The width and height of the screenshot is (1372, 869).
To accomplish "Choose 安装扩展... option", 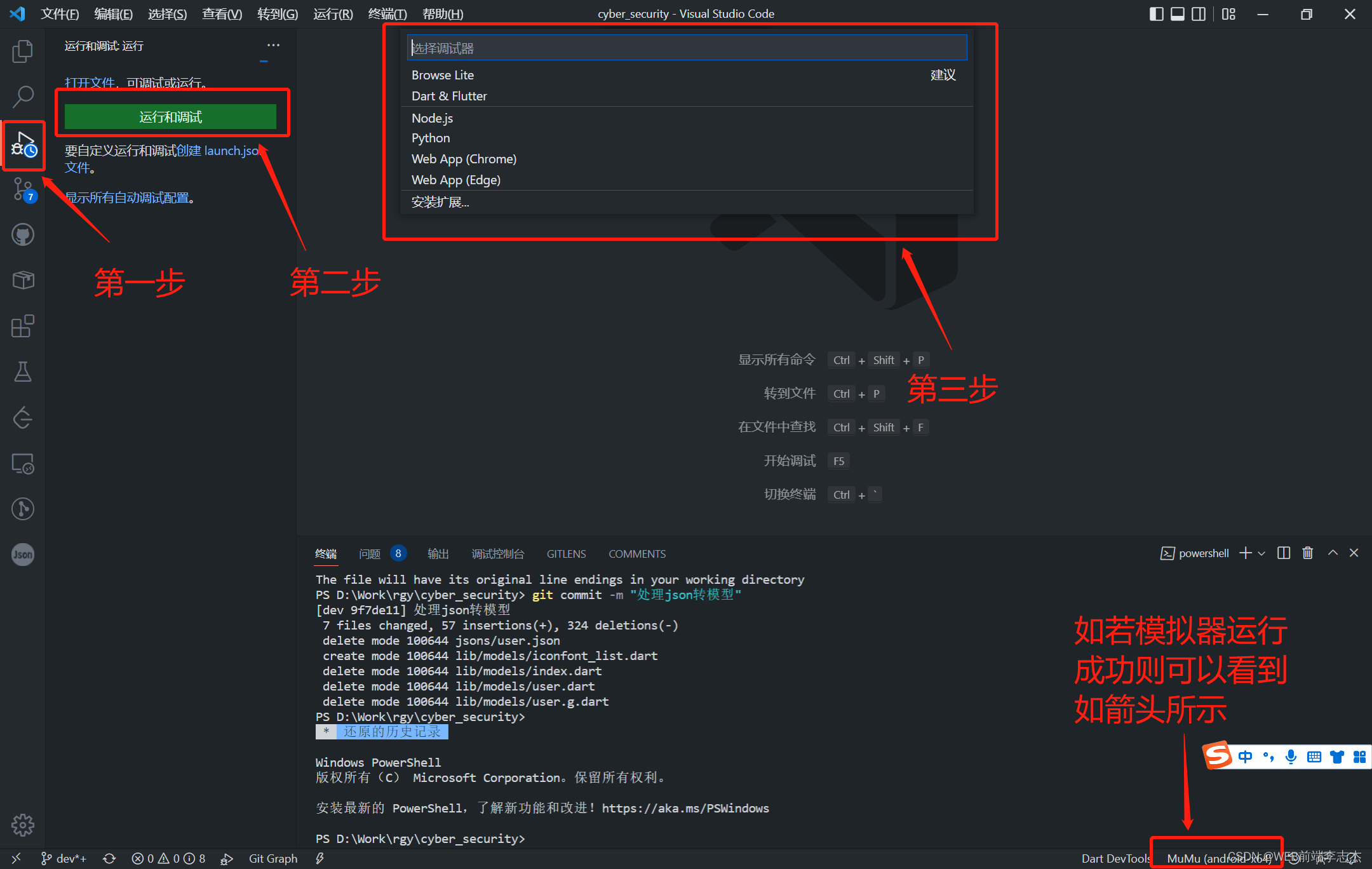I will pos(687,202).
